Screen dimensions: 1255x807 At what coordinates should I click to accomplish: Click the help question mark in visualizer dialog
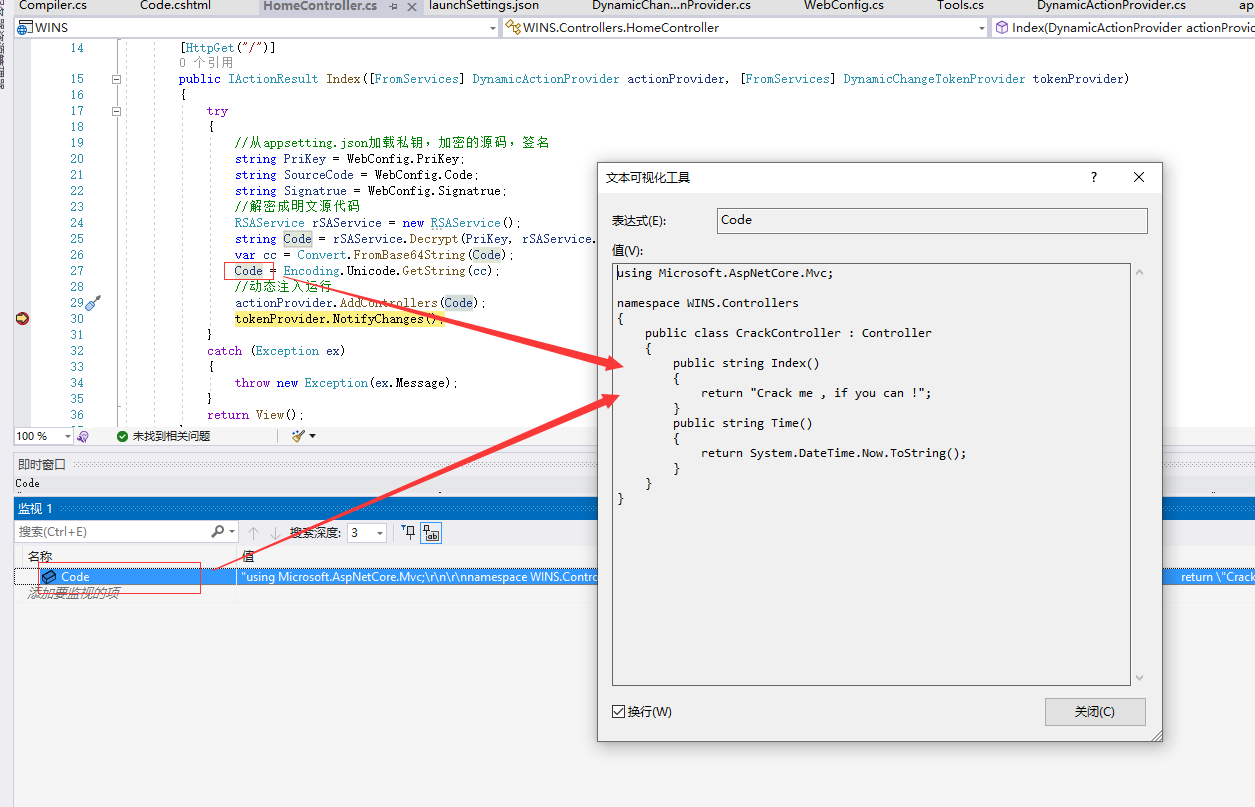1094,177
